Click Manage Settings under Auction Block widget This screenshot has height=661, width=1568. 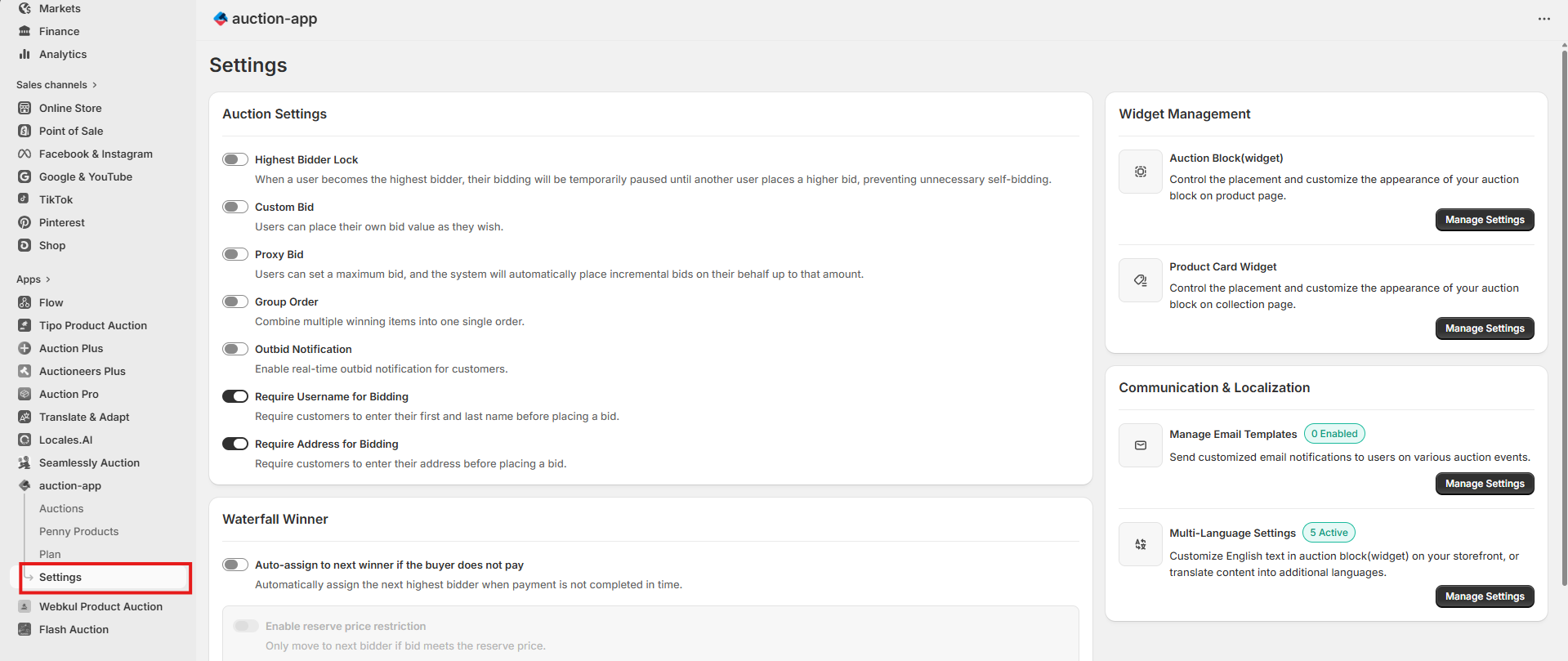[1484, 220]
